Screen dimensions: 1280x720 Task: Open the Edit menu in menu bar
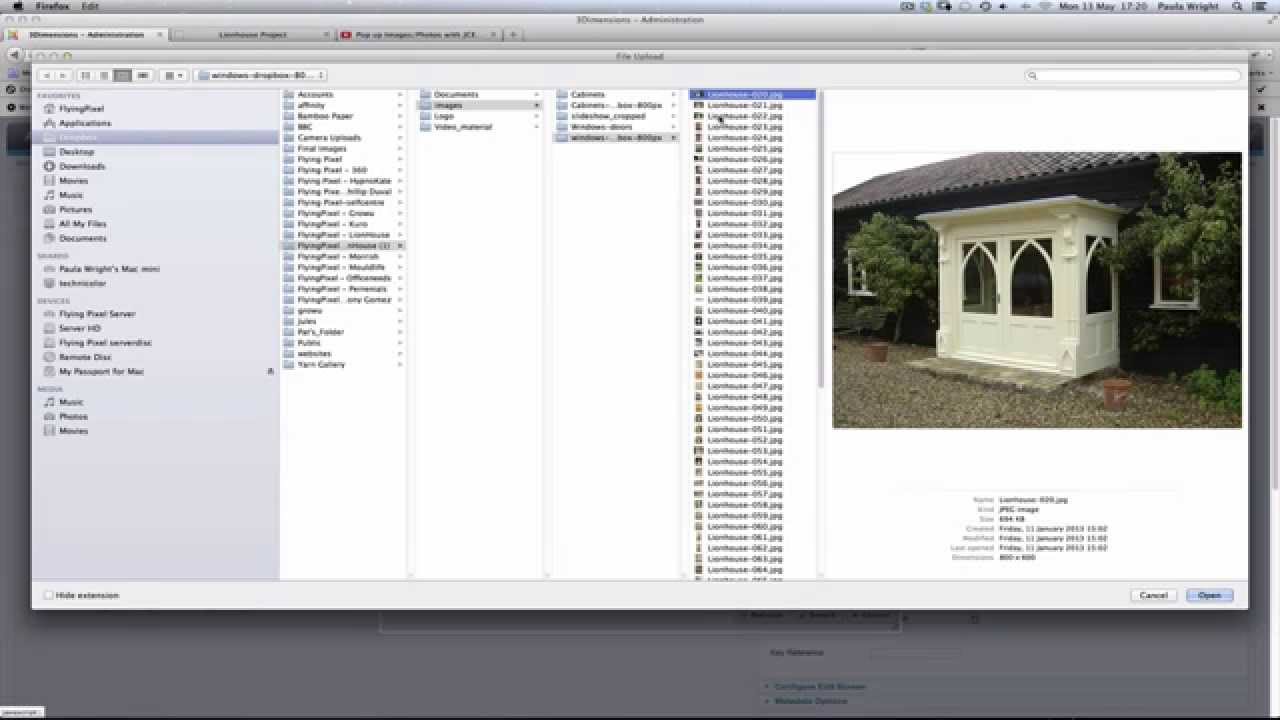90,6
